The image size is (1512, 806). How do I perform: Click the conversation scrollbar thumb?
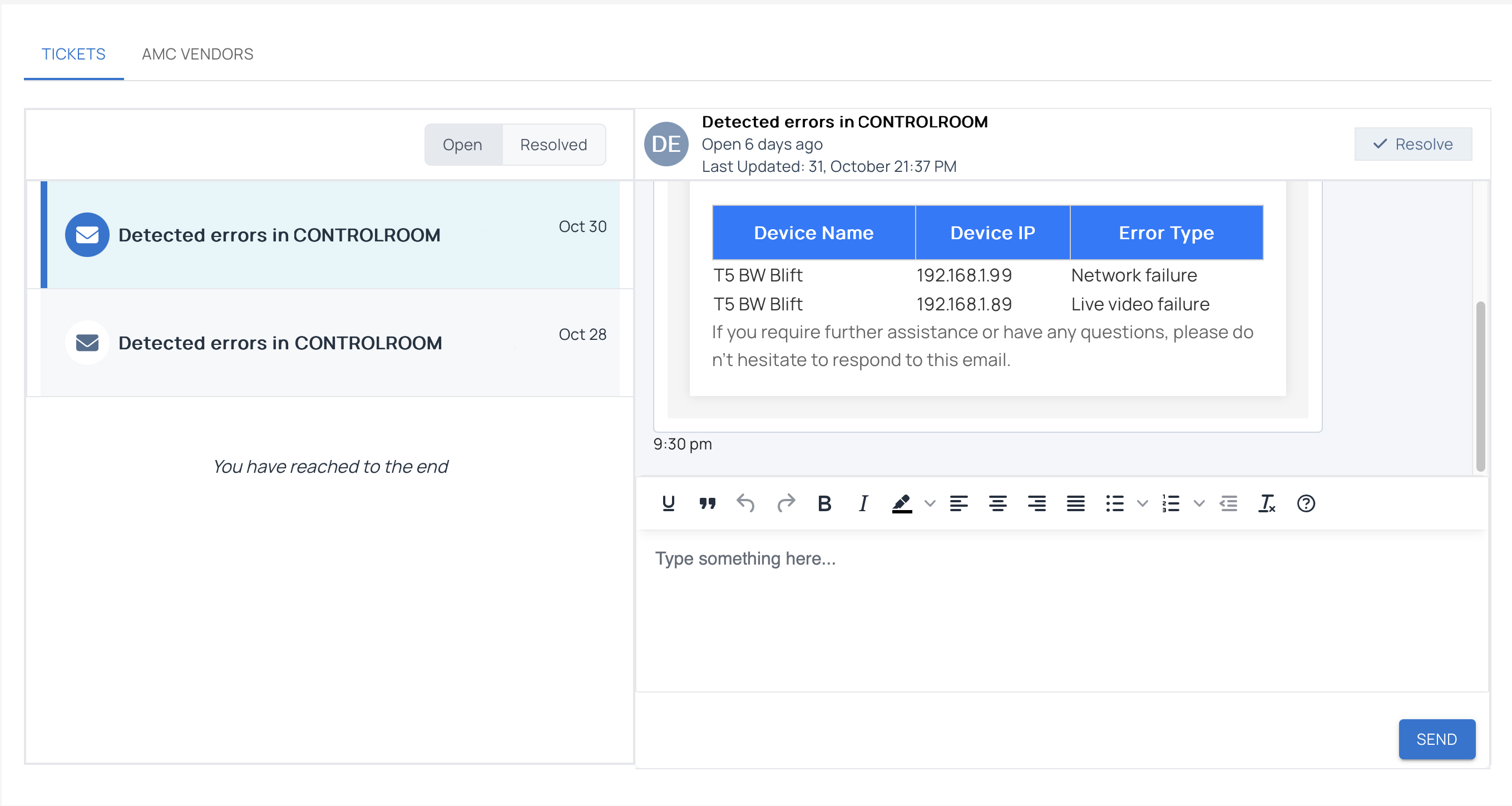pyautogui.click(x=1480, y=386)
